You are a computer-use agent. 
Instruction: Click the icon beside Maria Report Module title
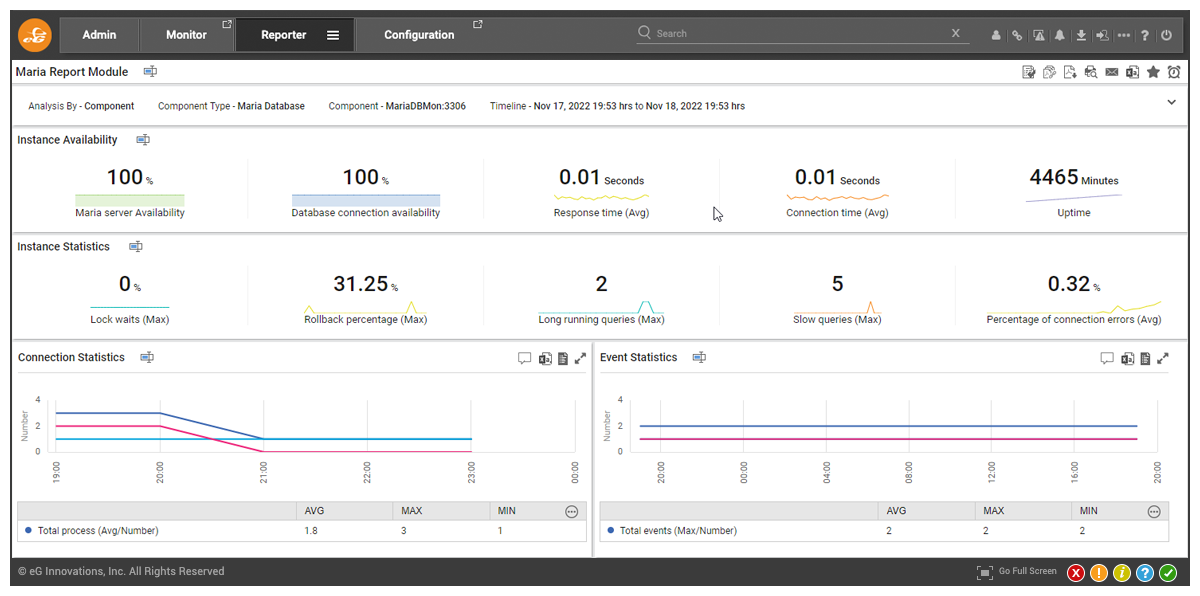(150, 72)
